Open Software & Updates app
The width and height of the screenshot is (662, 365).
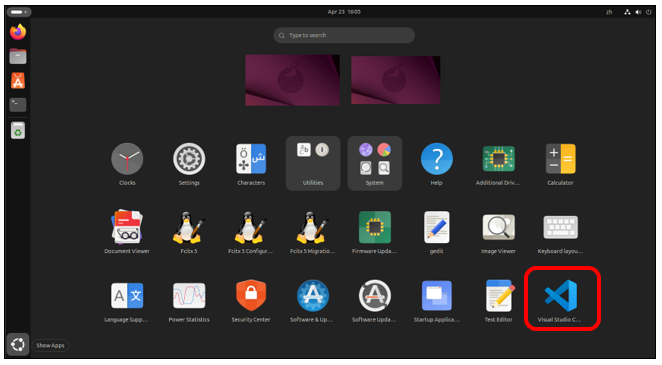pos(313,300)
